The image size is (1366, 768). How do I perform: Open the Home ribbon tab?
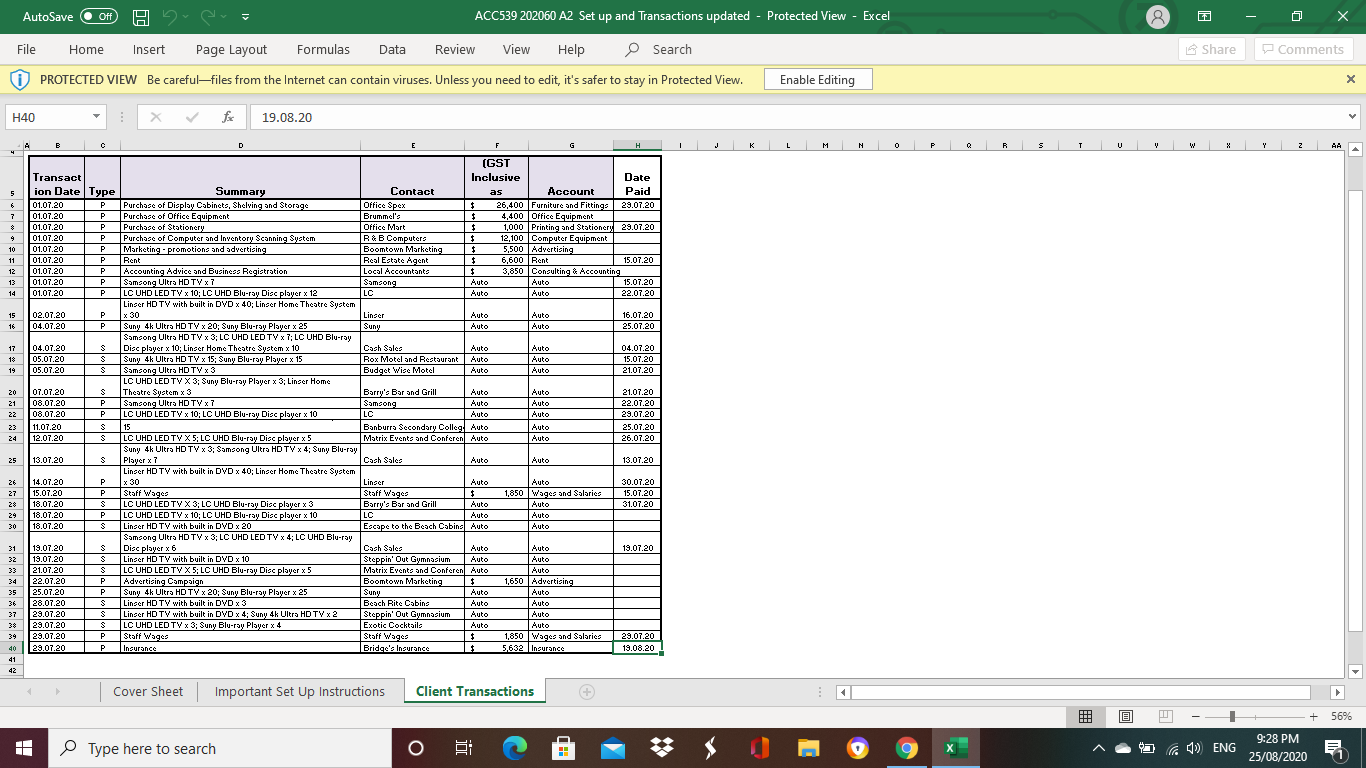click(86, 49)
